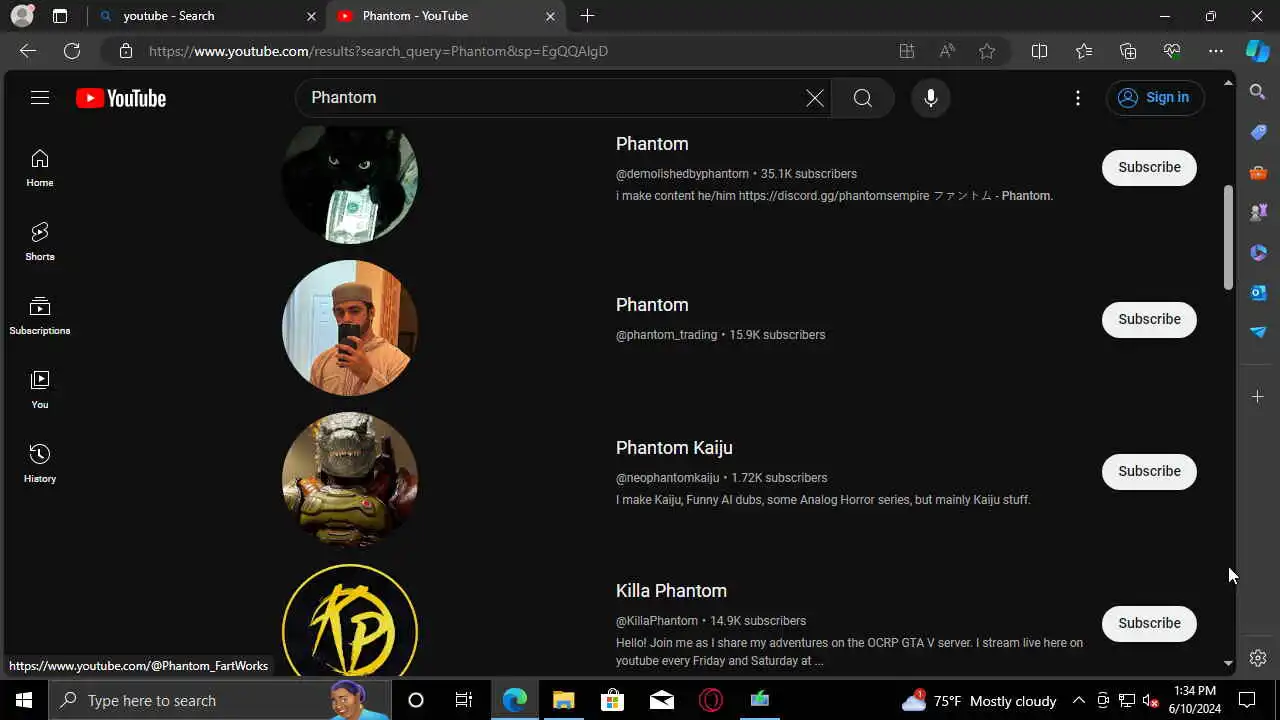Open the Edge sidebar search icon

tap(1258, 92)
